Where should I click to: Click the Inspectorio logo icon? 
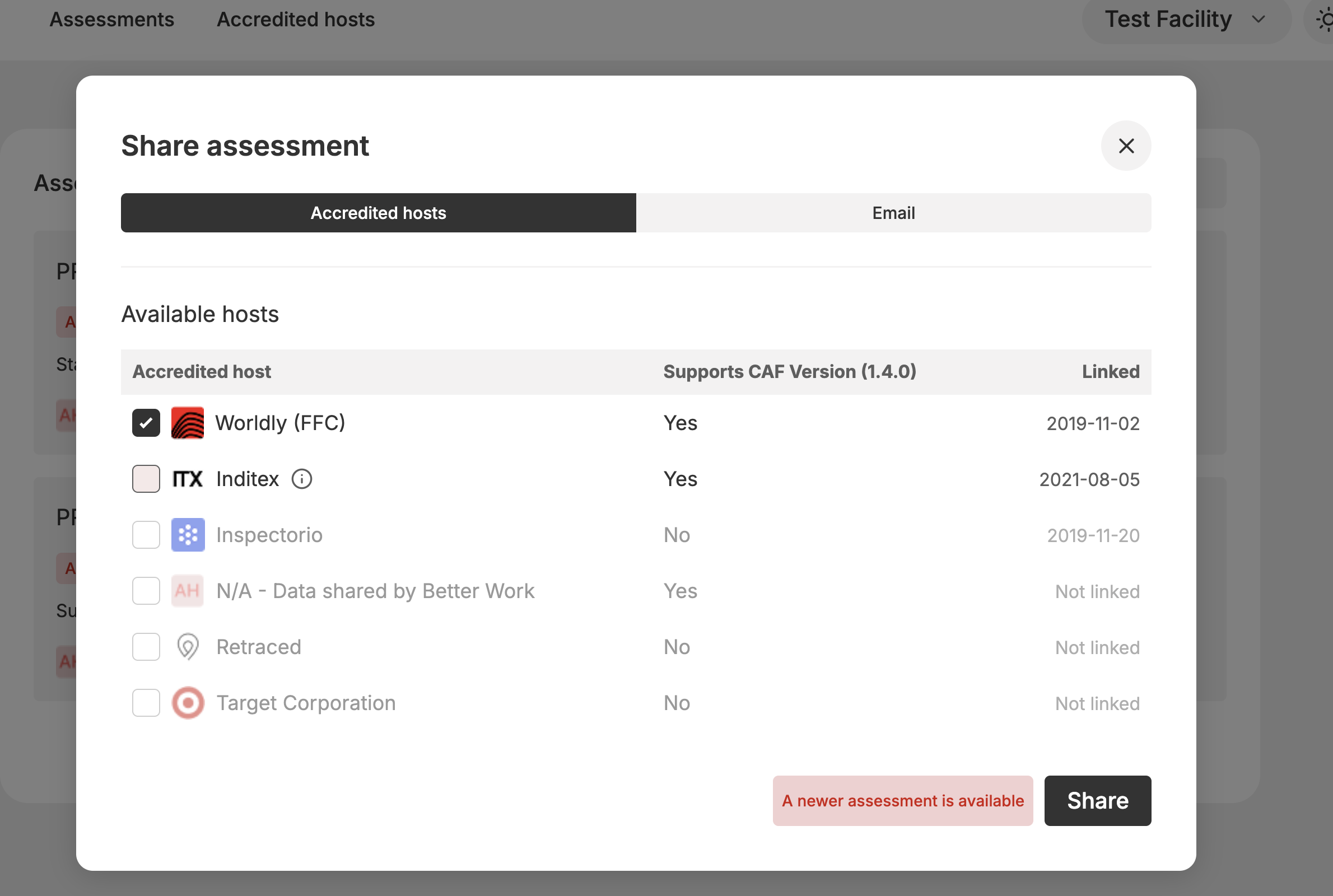pos(188,535)
